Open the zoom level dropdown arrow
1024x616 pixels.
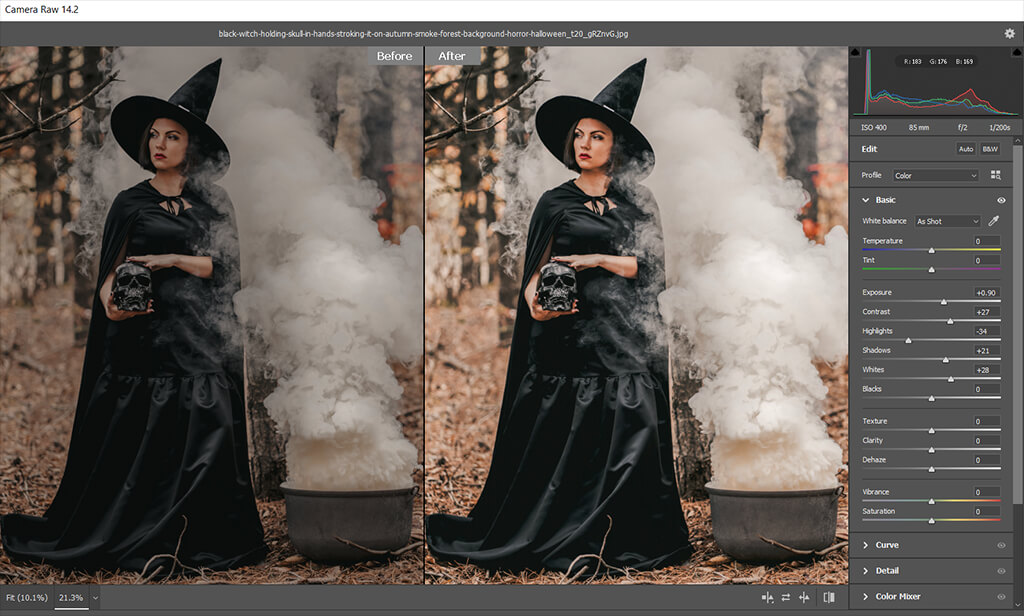tap(95, 598)
